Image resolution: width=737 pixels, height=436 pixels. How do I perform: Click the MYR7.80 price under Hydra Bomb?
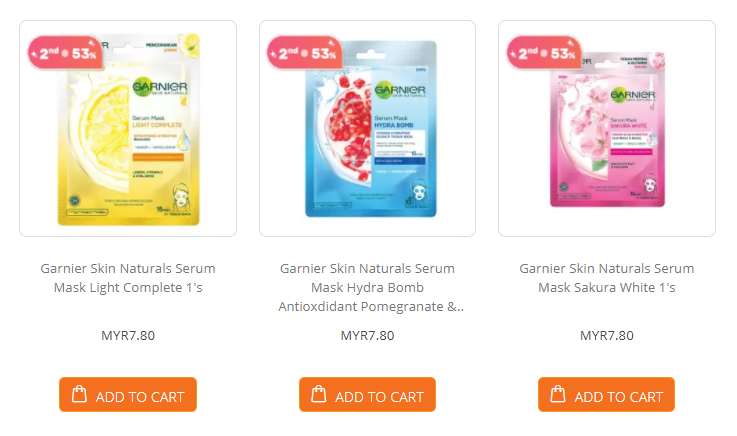(368, 335)
